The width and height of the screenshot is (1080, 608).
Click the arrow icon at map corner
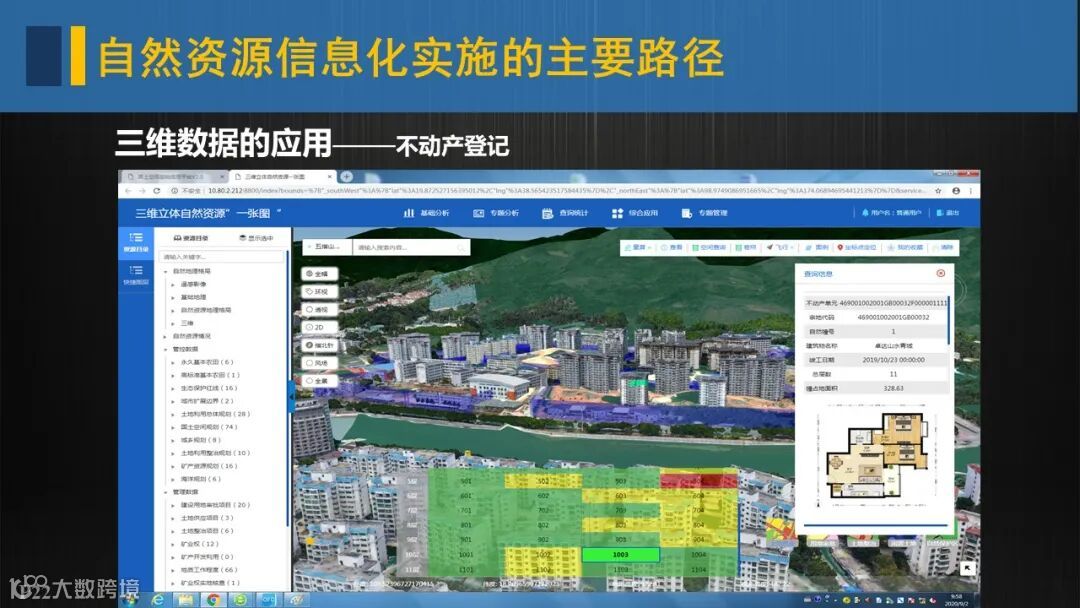968,568
